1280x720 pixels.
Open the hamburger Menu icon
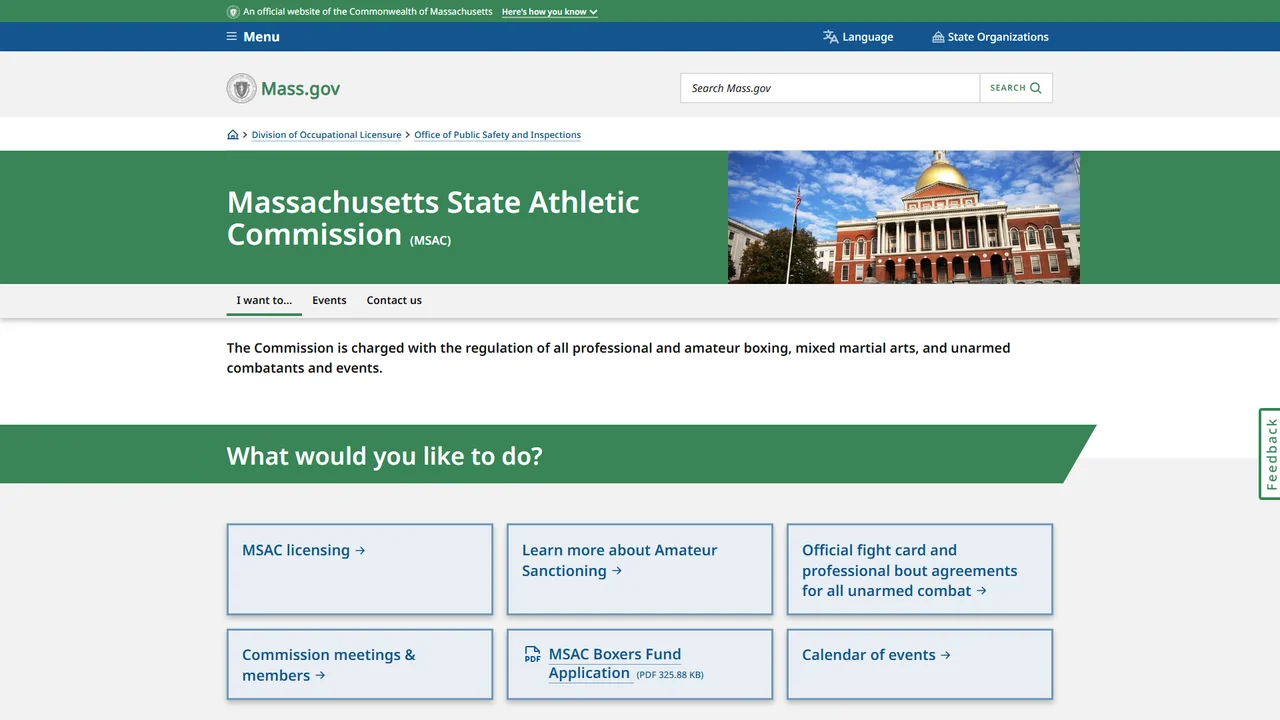(232, 37)
